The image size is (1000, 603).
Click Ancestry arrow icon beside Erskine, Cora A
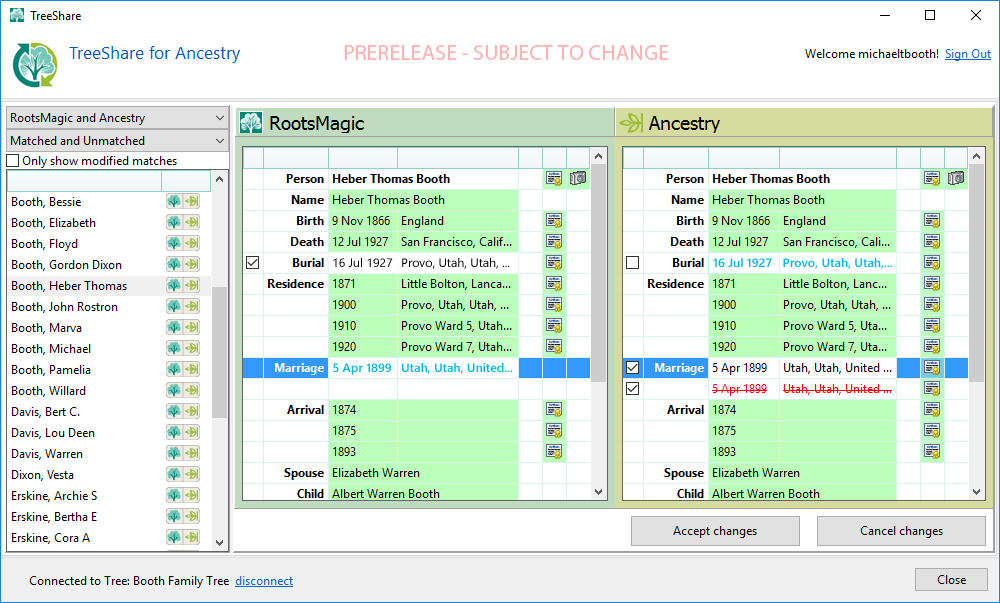tap(191, 538)
